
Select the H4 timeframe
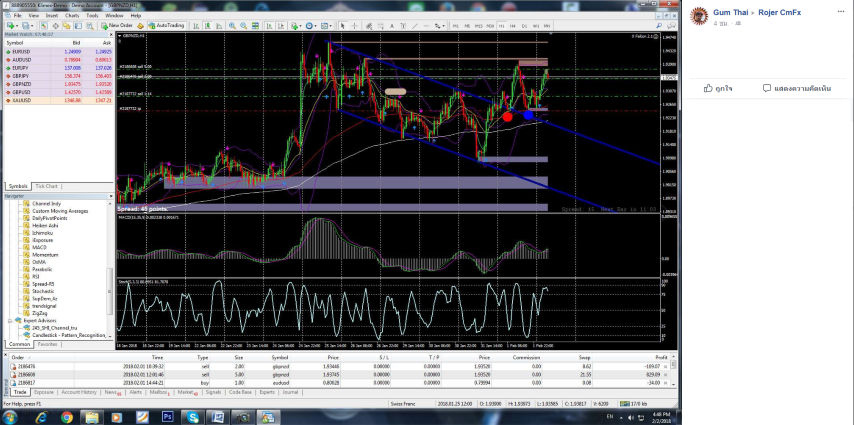tap(513, 25)
